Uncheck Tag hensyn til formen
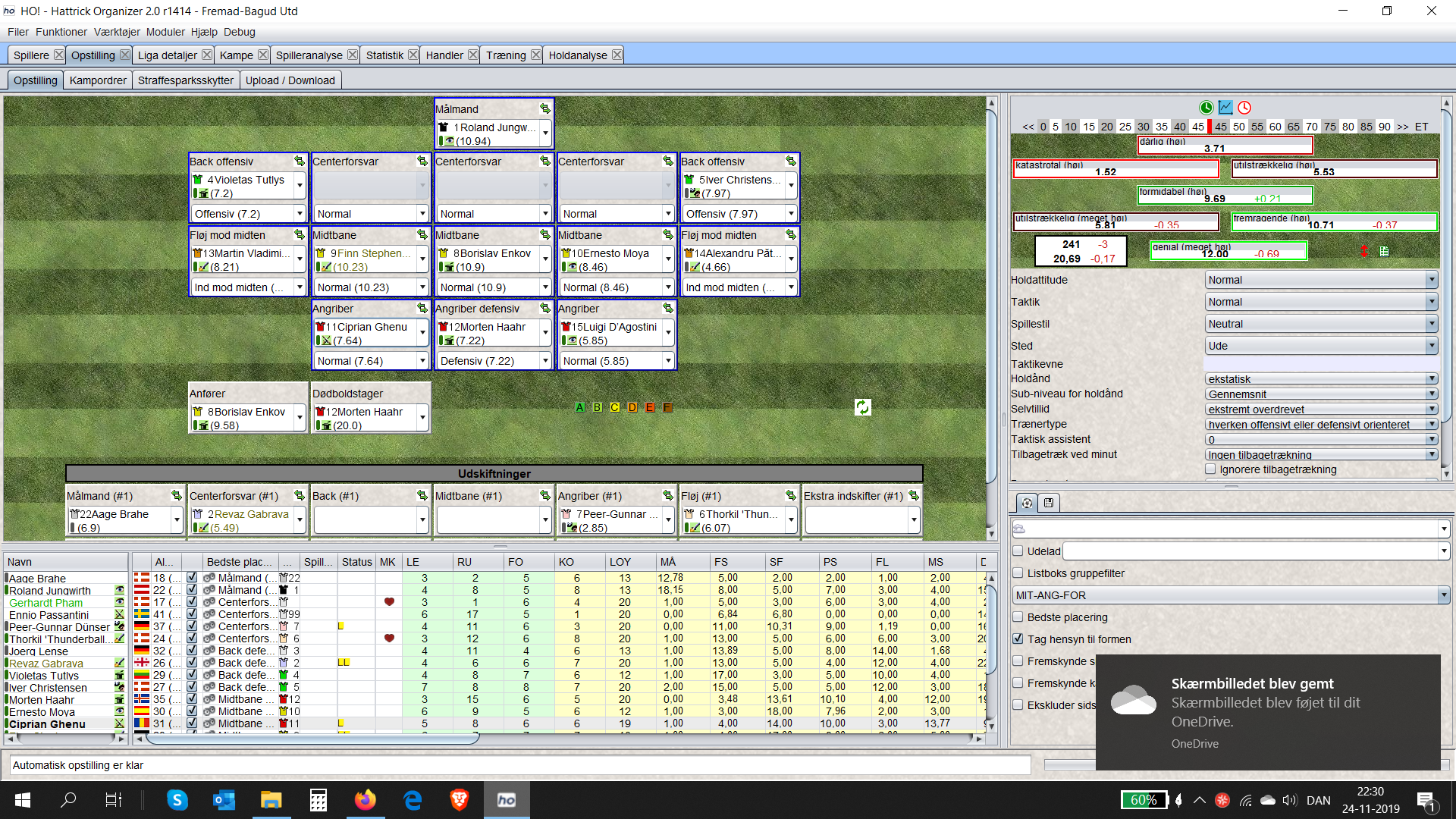Screen dimensions: 1456x819 (1018, 639)
